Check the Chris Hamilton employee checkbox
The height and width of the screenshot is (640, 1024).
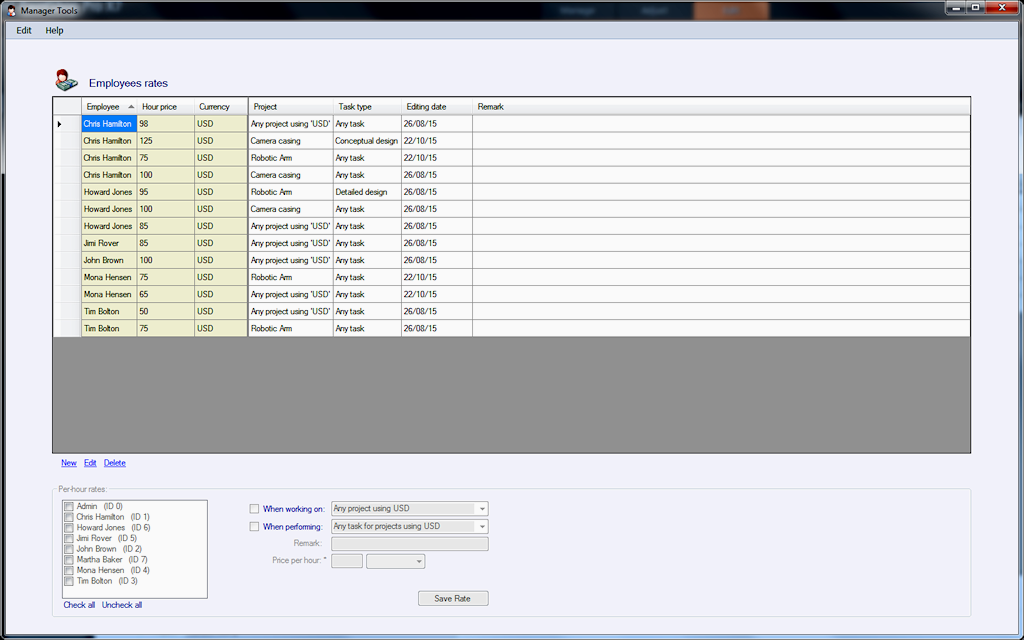(x=69, y=517)
